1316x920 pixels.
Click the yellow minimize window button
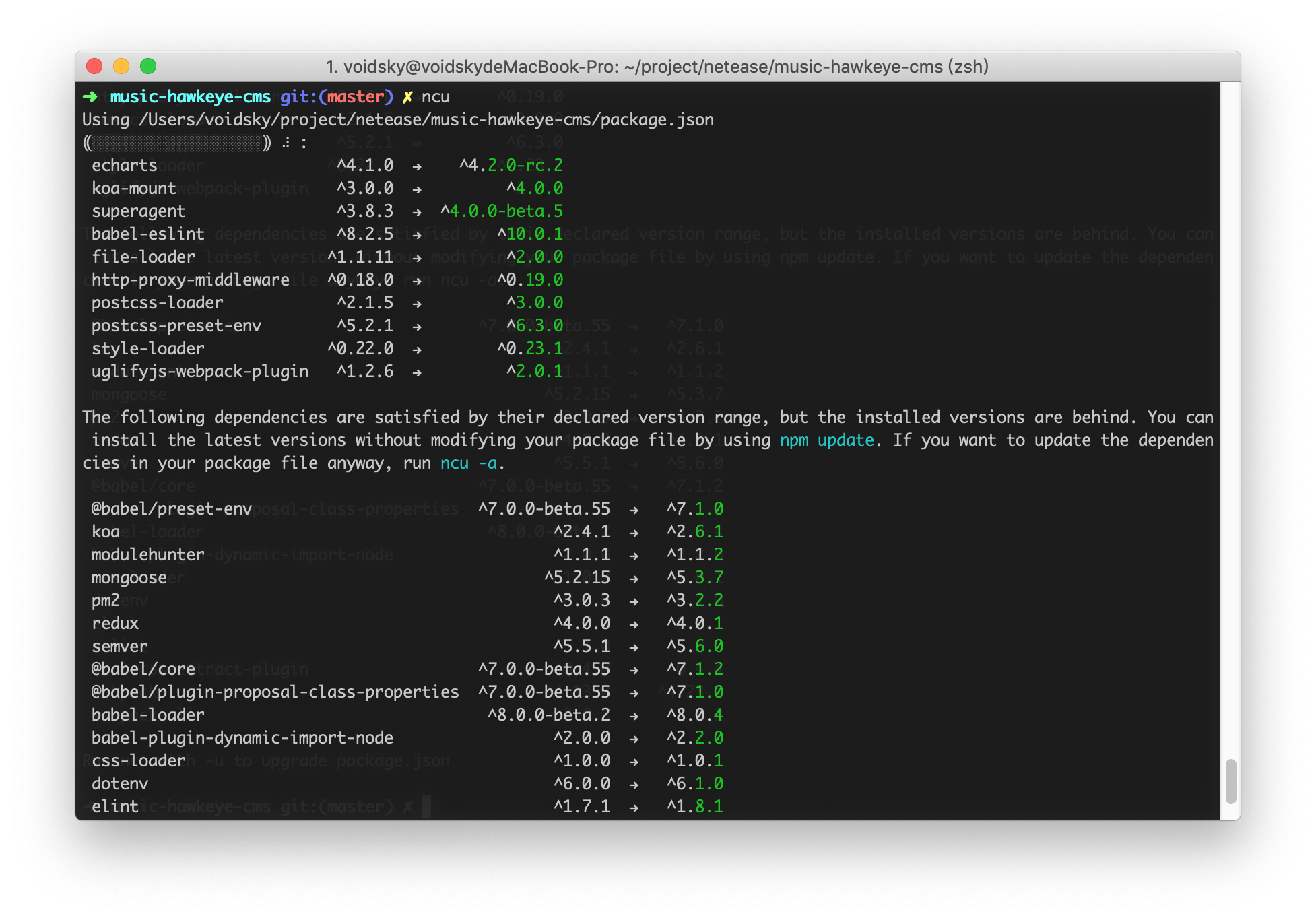point(121,66)
